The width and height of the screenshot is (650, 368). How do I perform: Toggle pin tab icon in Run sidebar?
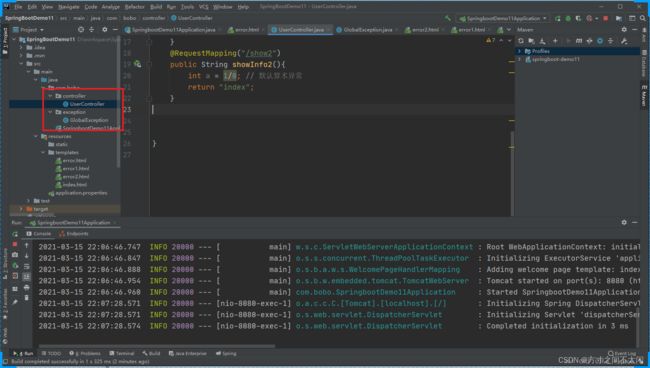click(15, 303)
